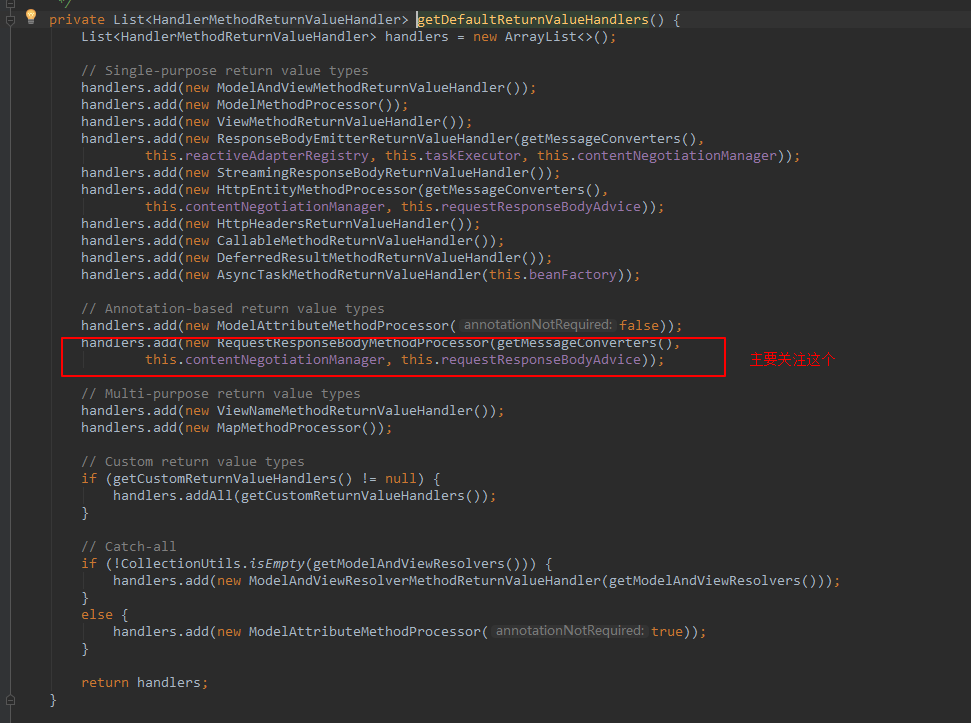This screenshot has height=723, width=971.
Task: Click the fold end marker at method closing brace
Action: click(x=10, y=698)
